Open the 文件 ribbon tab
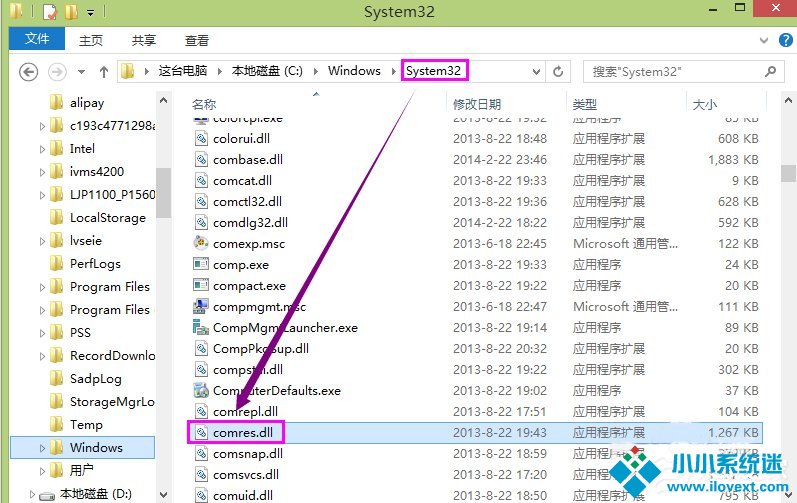The image size is (797, 503). coord(37,39)
